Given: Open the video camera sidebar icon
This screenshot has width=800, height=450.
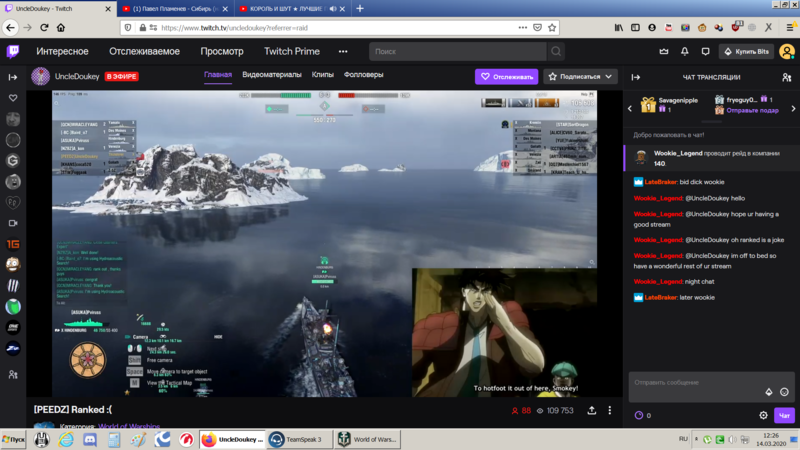Looking at the screenshot, I should tap(13, 223).
